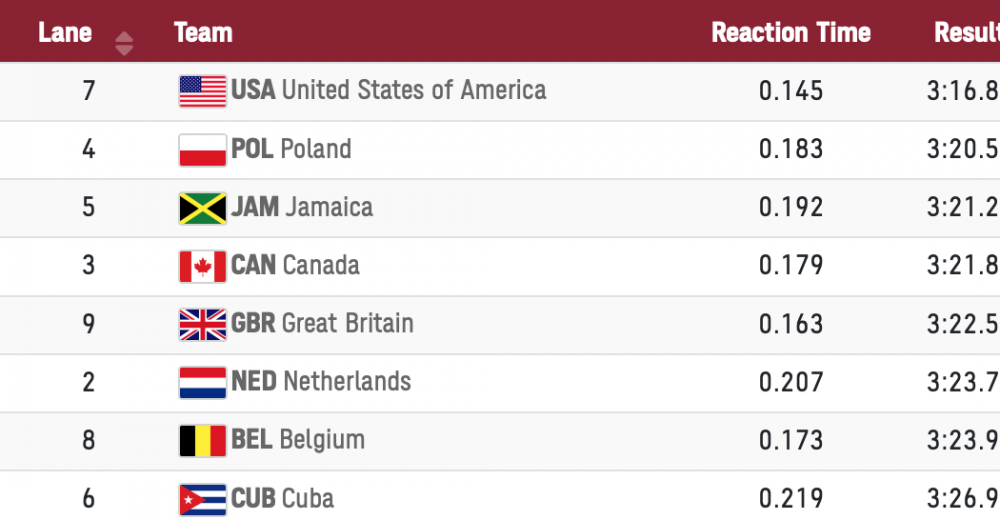Click the Netherlands flag icon
1000x520 pixels.
pyautogui.click(x=202, y=382)
